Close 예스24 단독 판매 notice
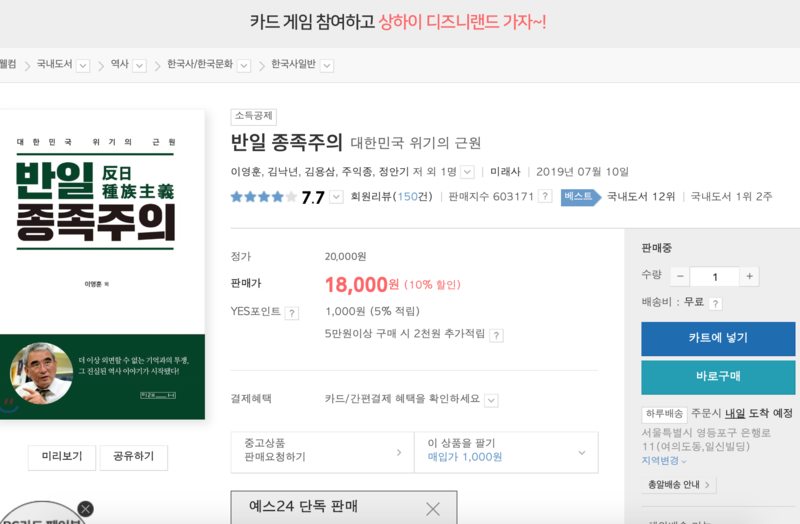The image size is (800, 524). 433,509
